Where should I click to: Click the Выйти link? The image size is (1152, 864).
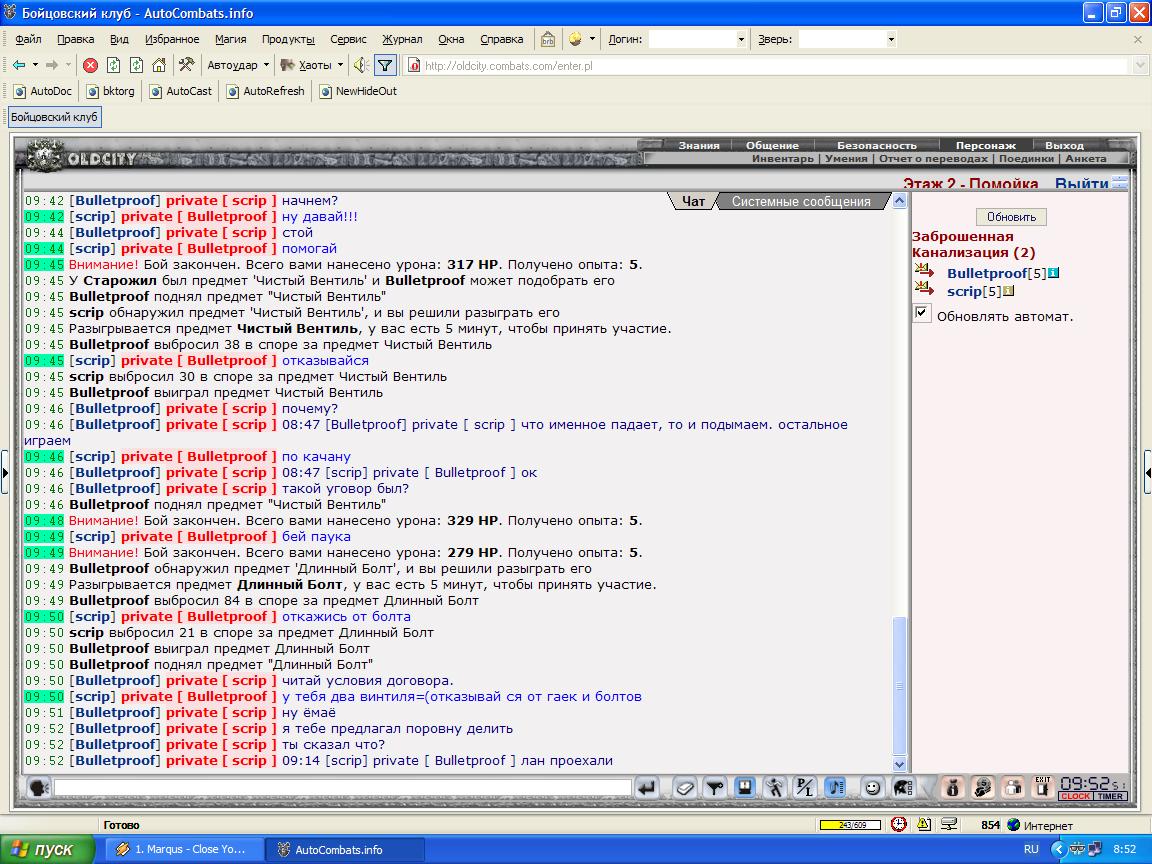point(1081,184)
